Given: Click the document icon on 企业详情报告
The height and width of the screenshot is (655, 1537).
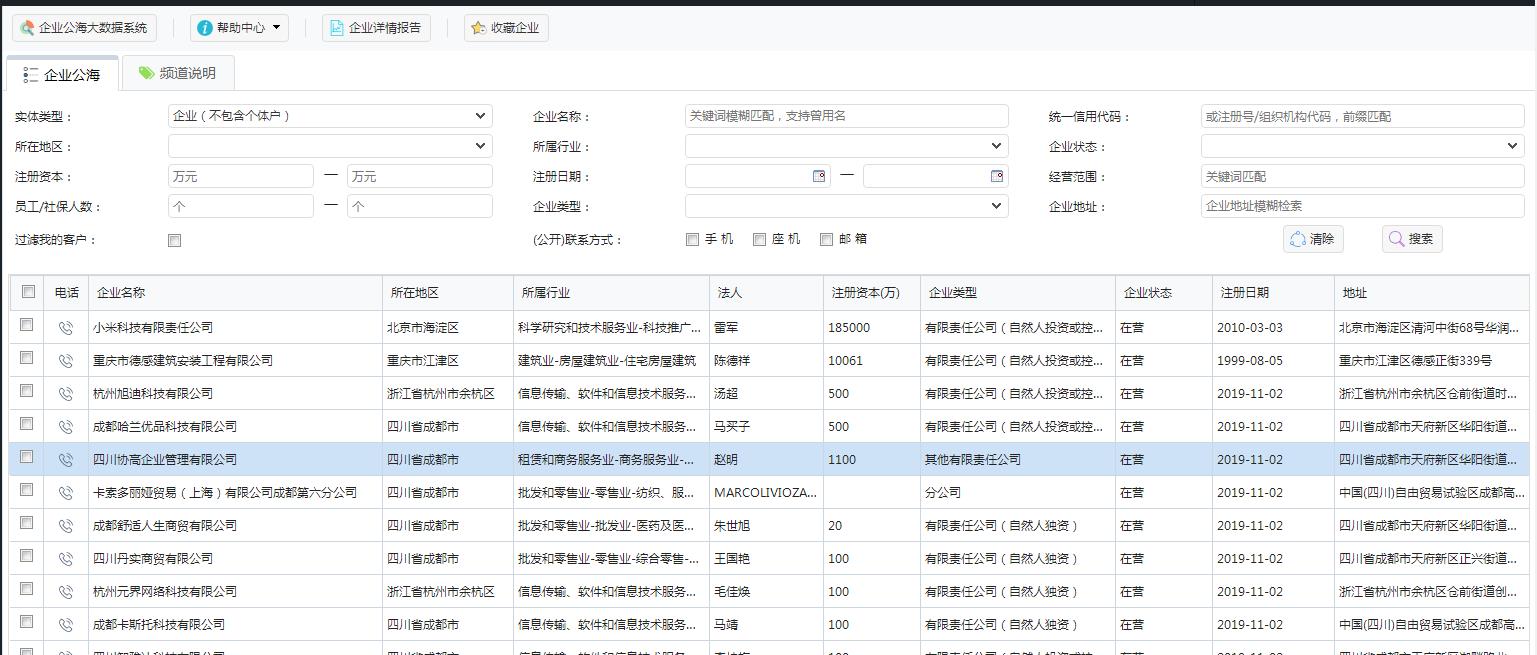Looking at the screenshot, I should (x=335, y=27).
